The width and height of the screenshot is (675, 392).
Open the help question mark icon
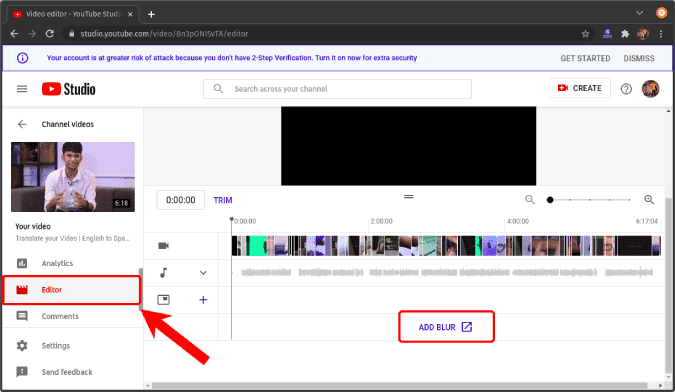click(x=626, y=89)
